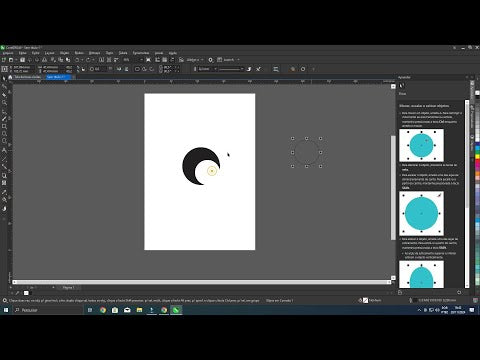480x360 pixels.
Task: Click the Undo icon in standard toolbar
Action: pos(77,60)
